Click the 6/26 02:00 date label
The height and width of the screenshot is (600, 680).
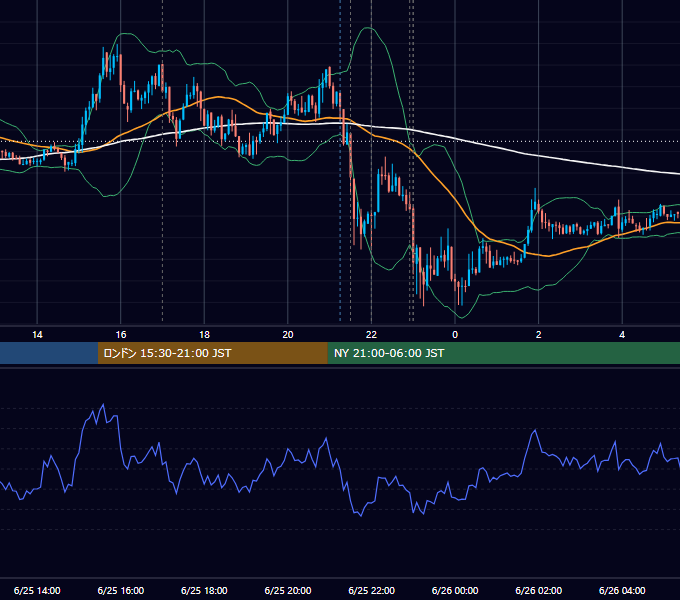[x=539, y=590]
